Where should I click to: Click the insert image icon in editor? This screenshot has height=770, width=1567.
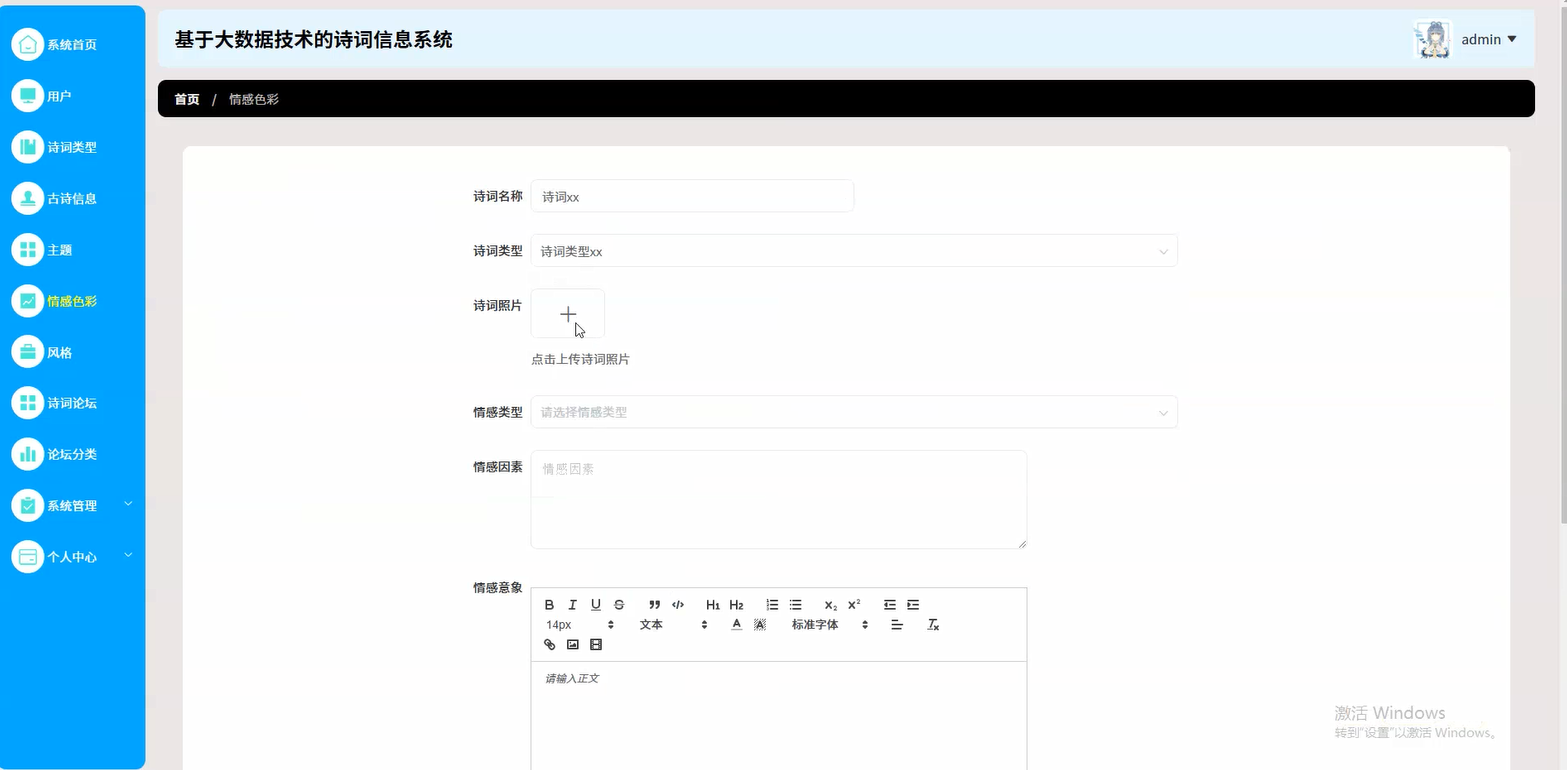coord(572,644)
